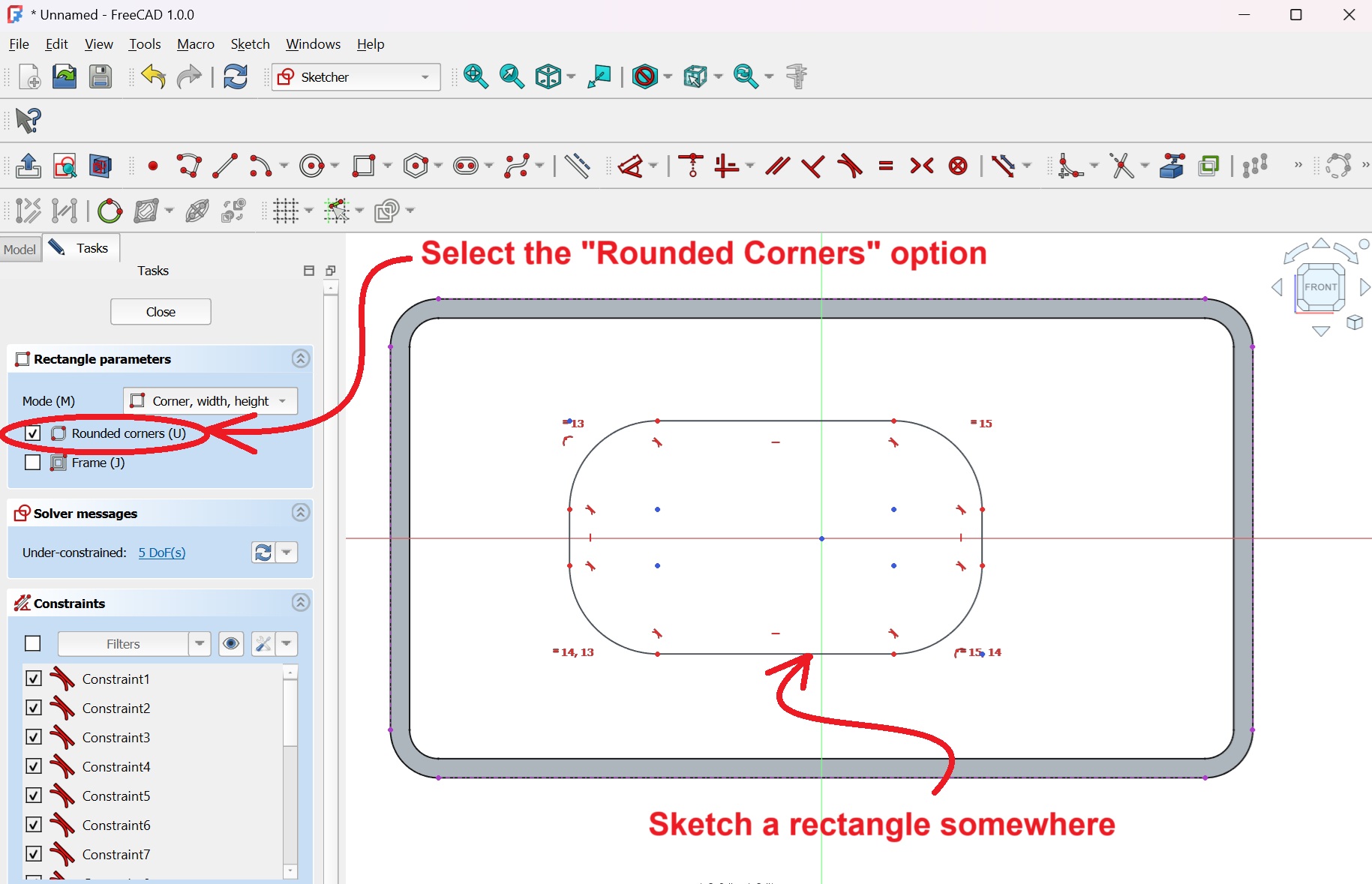The height and width of the screenshot is (884, 1372).
Task: Uncheck the Rounded corners option
Action: point(33,433)
